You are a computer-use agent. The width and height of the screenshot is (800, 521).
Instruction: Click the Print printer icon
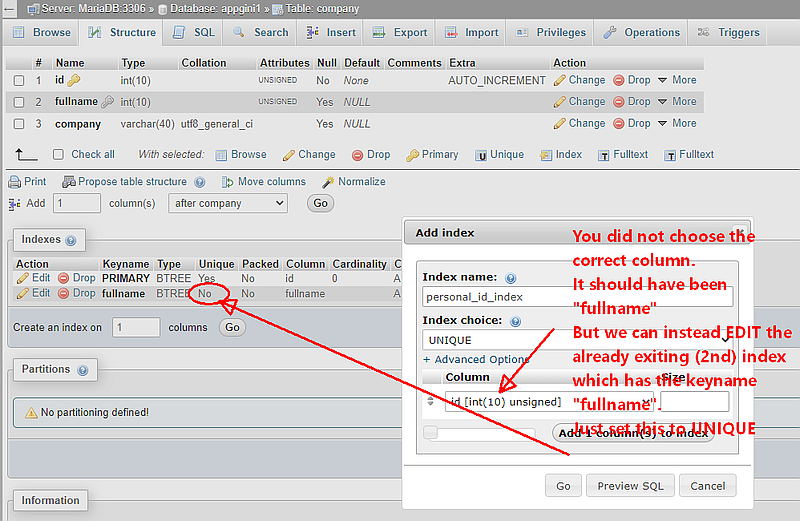click(x=15, y=182)
